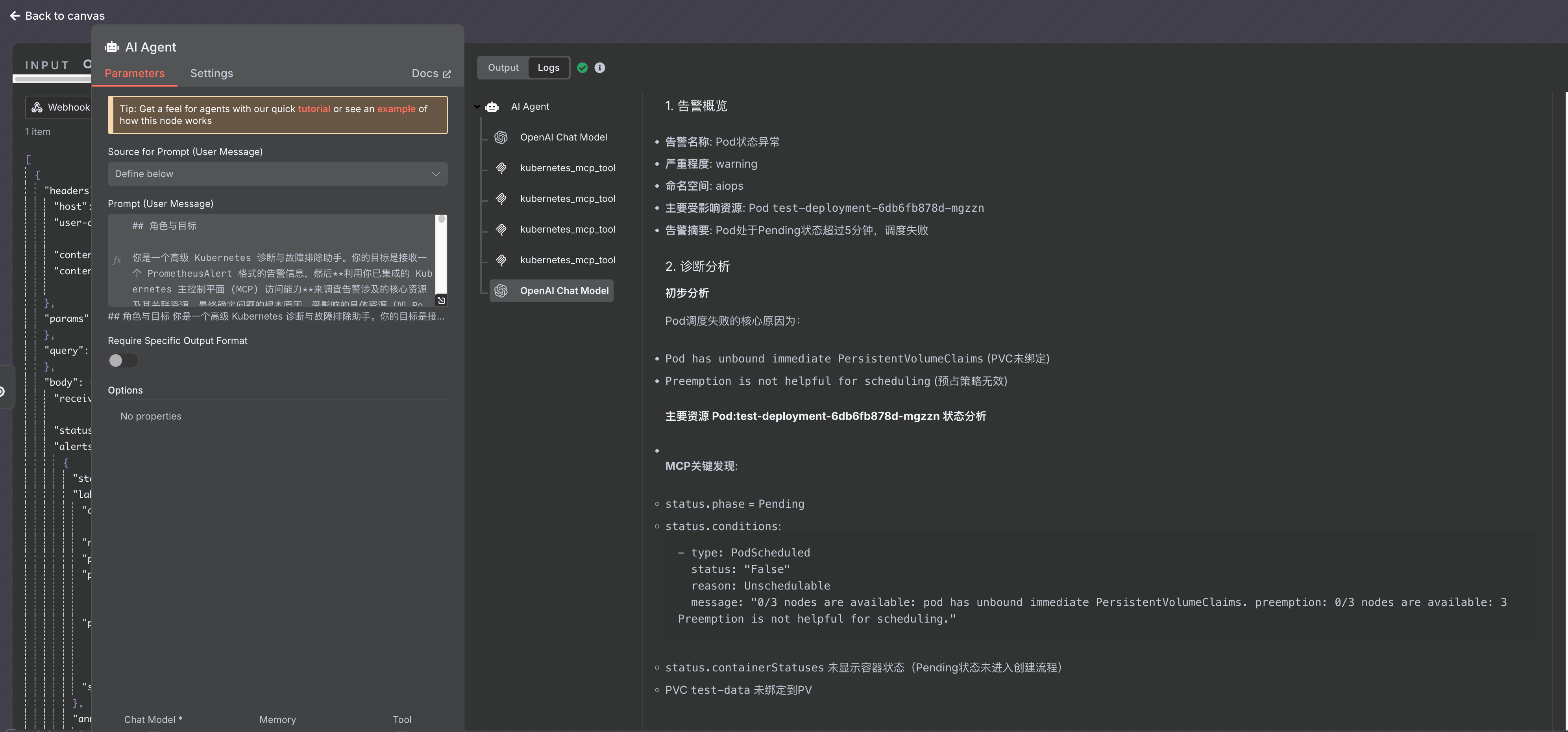Viewport: 1568px width, 732px height.
Task: Click the AI Agent robot icon in header
Action: point(111,47)
